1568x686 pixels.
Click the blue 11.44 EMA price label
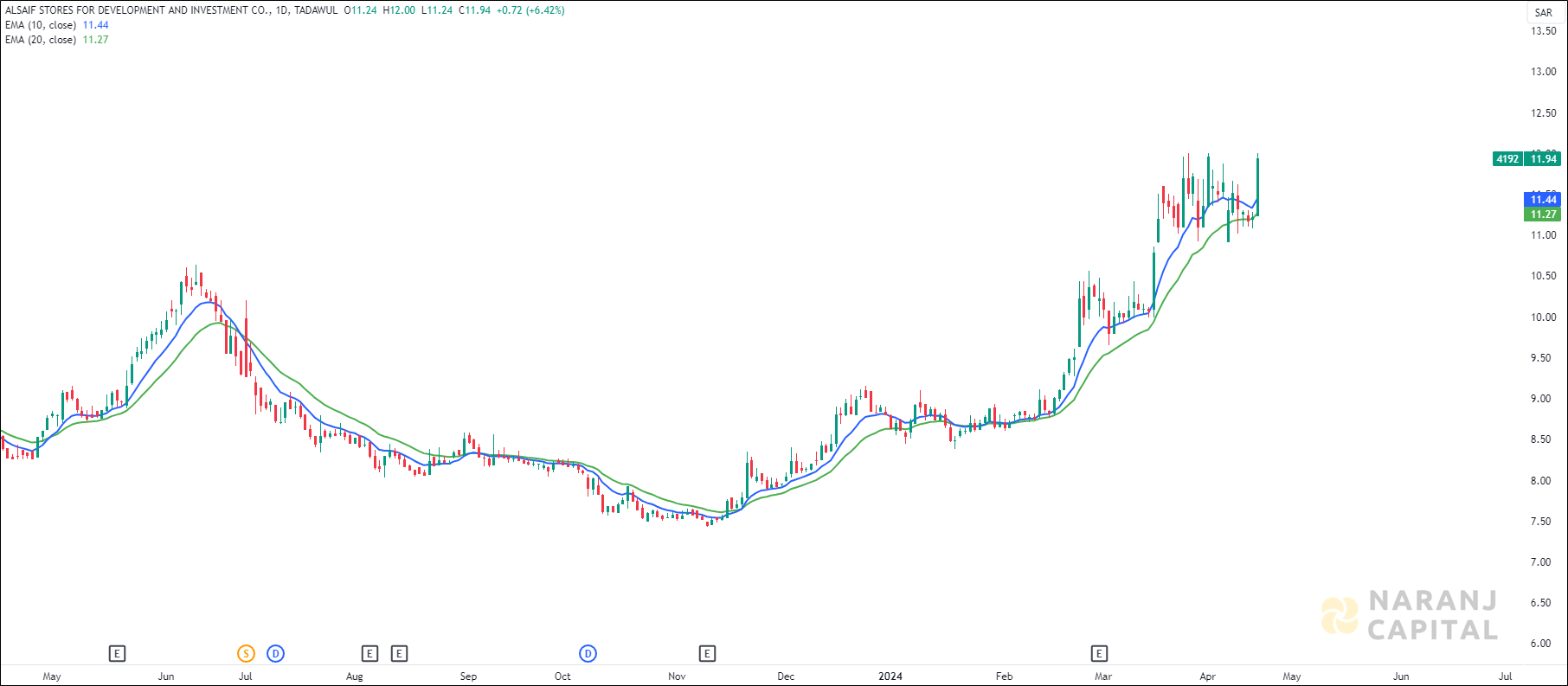(x=1543, y=200)
